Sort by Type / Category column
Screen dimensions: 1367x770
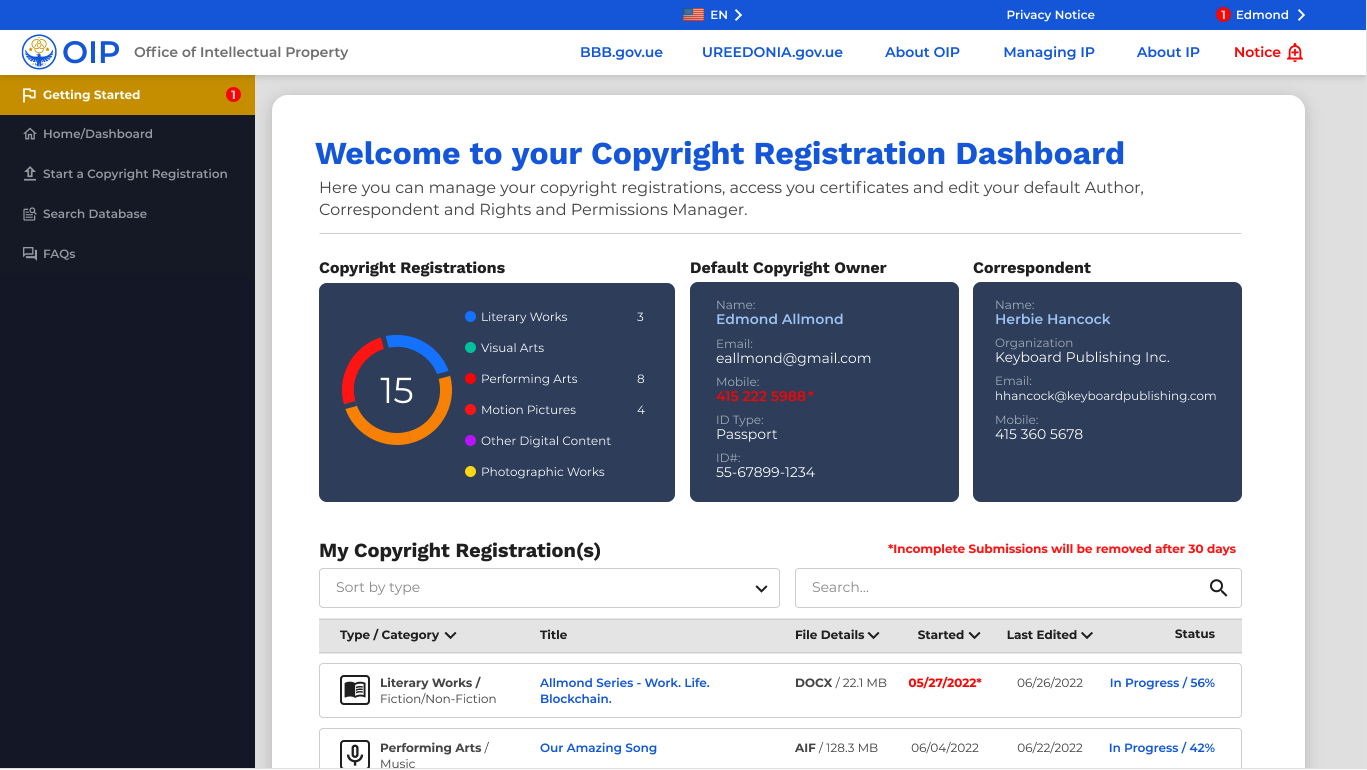[x=398, y=635]
